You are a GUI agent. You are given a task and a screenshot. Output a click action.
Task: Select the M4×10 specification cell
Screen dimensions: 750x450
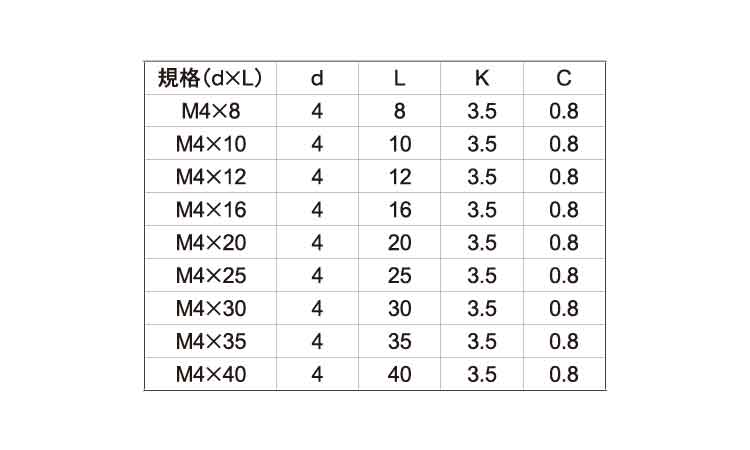[210, 144]
